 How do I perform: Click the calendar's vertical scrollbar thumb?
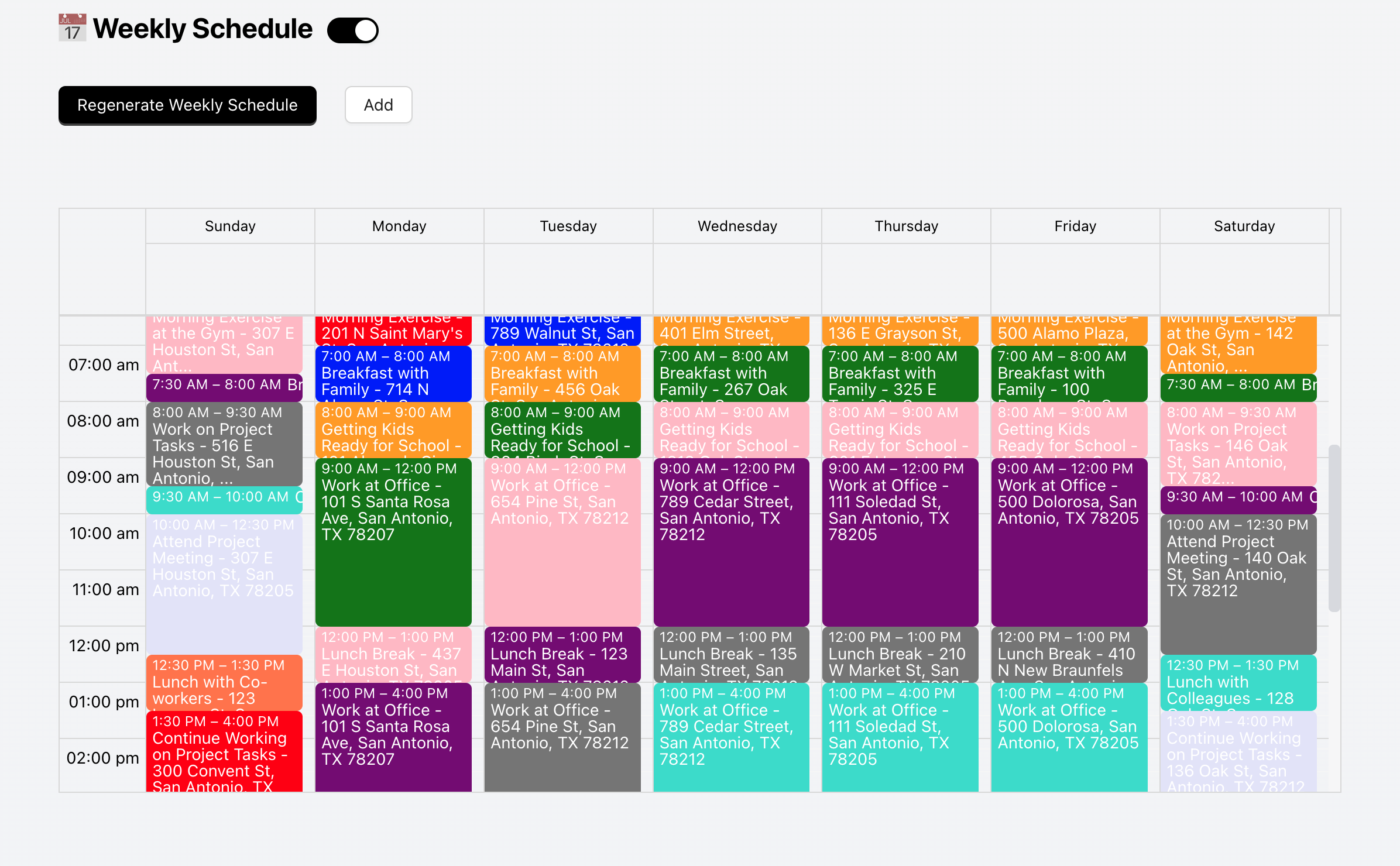pos(1334,527)
